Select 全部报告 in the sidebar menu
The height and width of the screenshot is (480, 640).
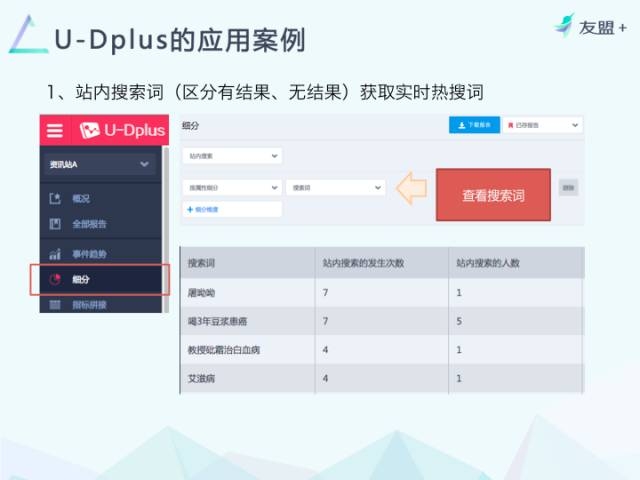point(89,224)
